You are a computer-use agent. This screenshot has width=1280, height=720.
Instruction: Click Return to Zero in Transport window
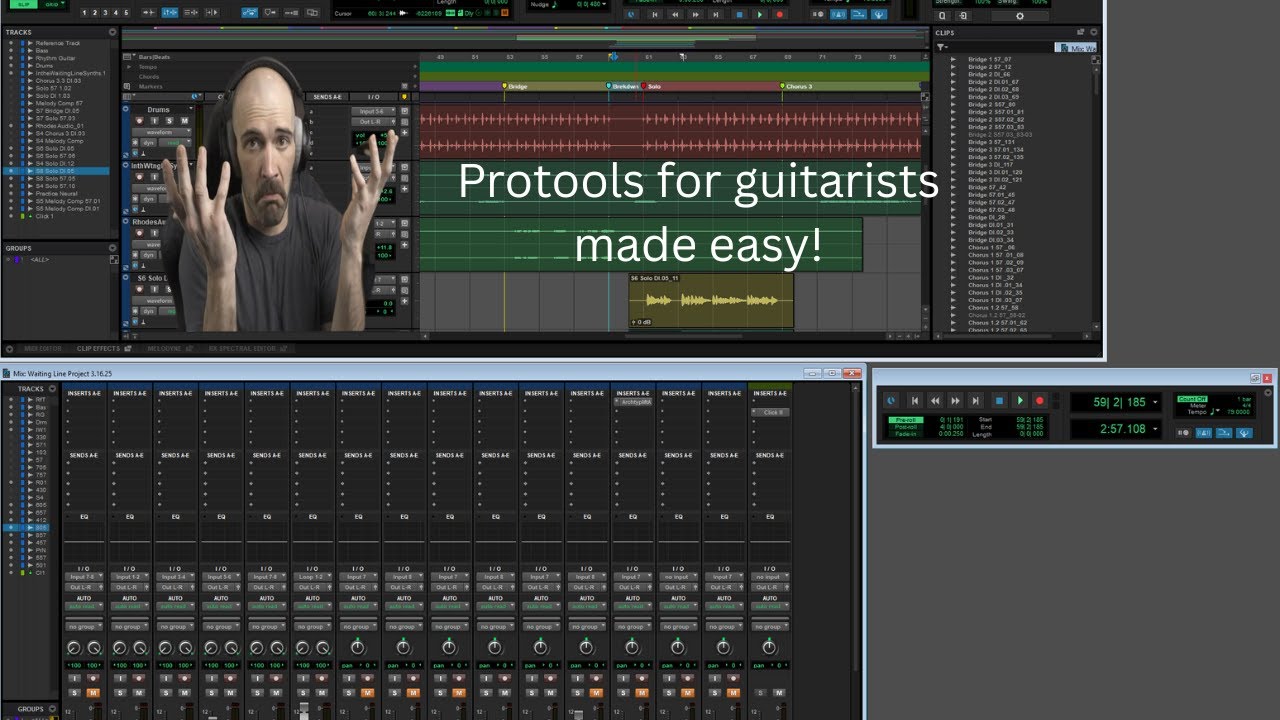click(914, 401)
